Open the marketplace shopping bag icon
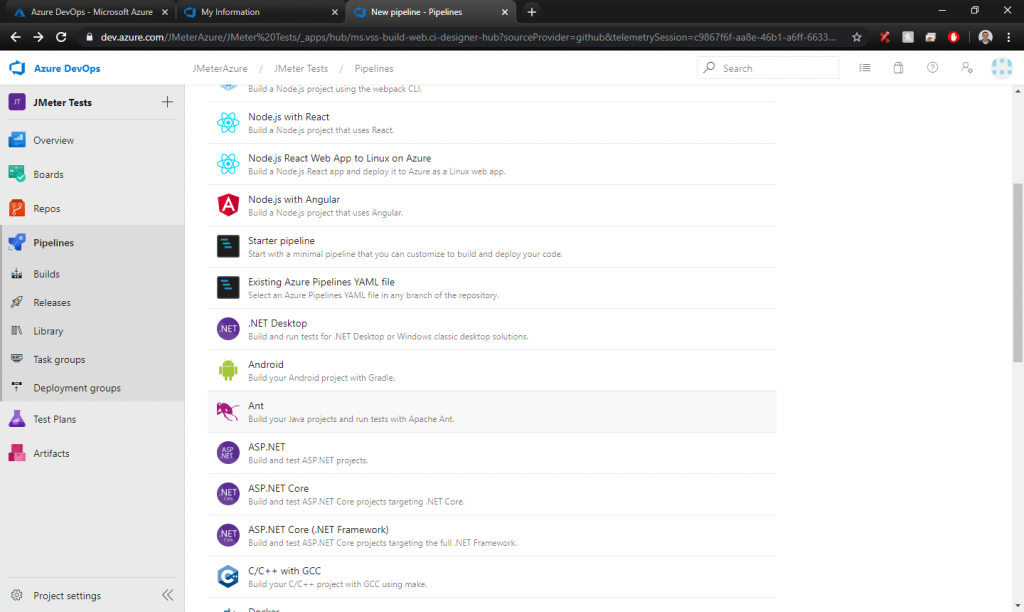 tap(899, 68)
